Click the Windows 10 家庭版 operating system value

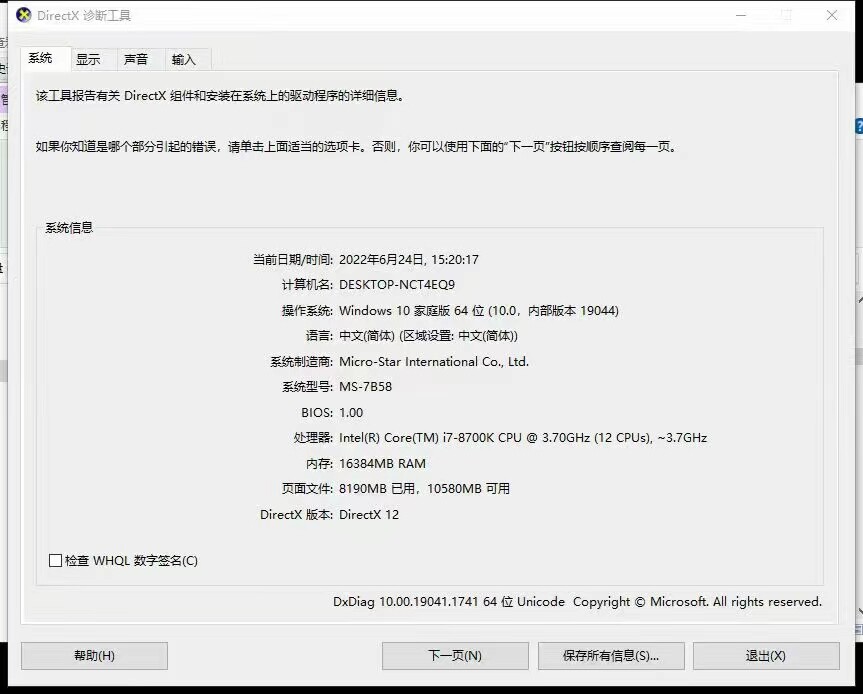point(479,311)
